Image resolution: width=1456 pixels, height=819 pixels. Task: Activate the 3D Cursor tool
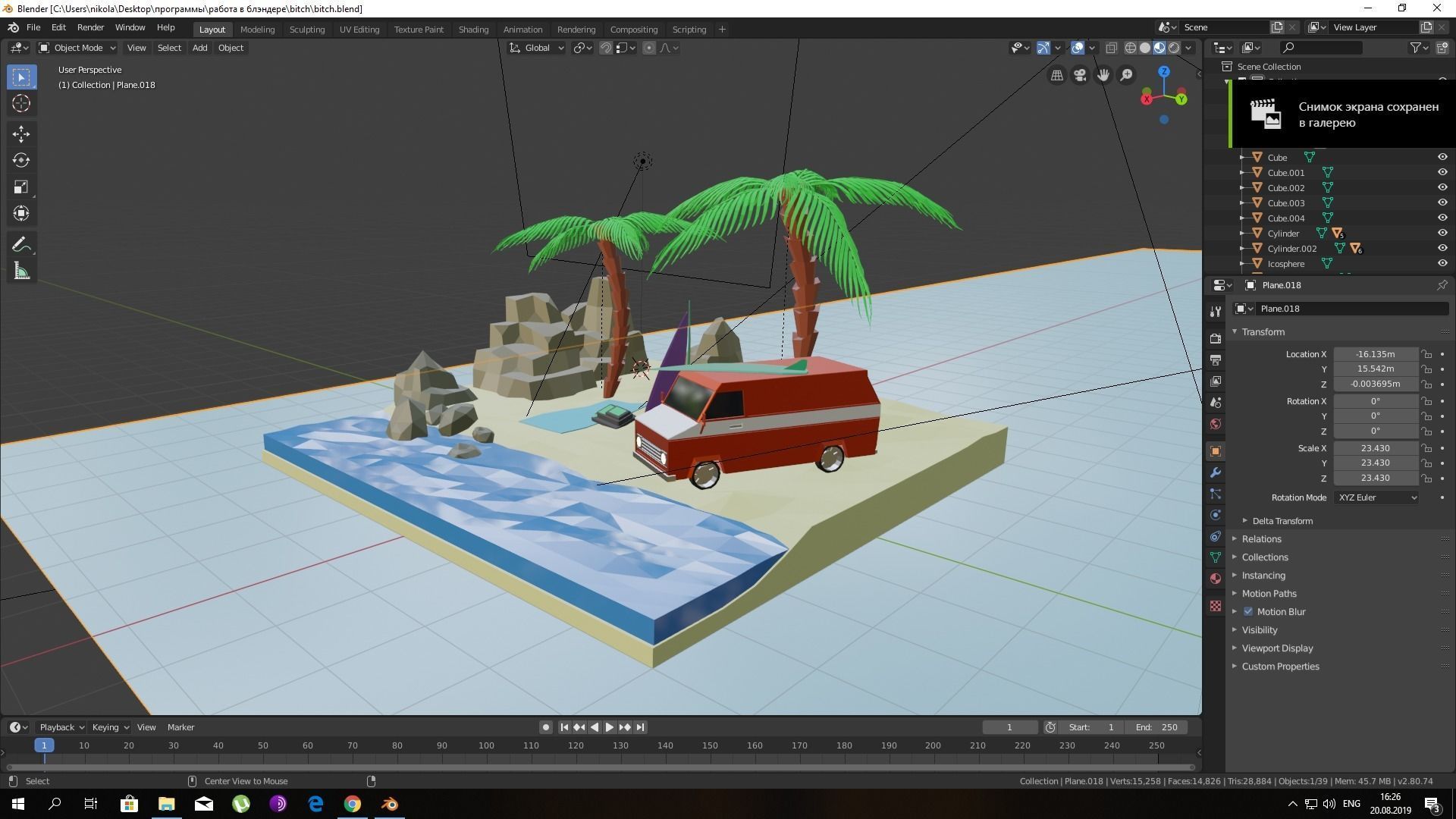[x=21, y=103]
